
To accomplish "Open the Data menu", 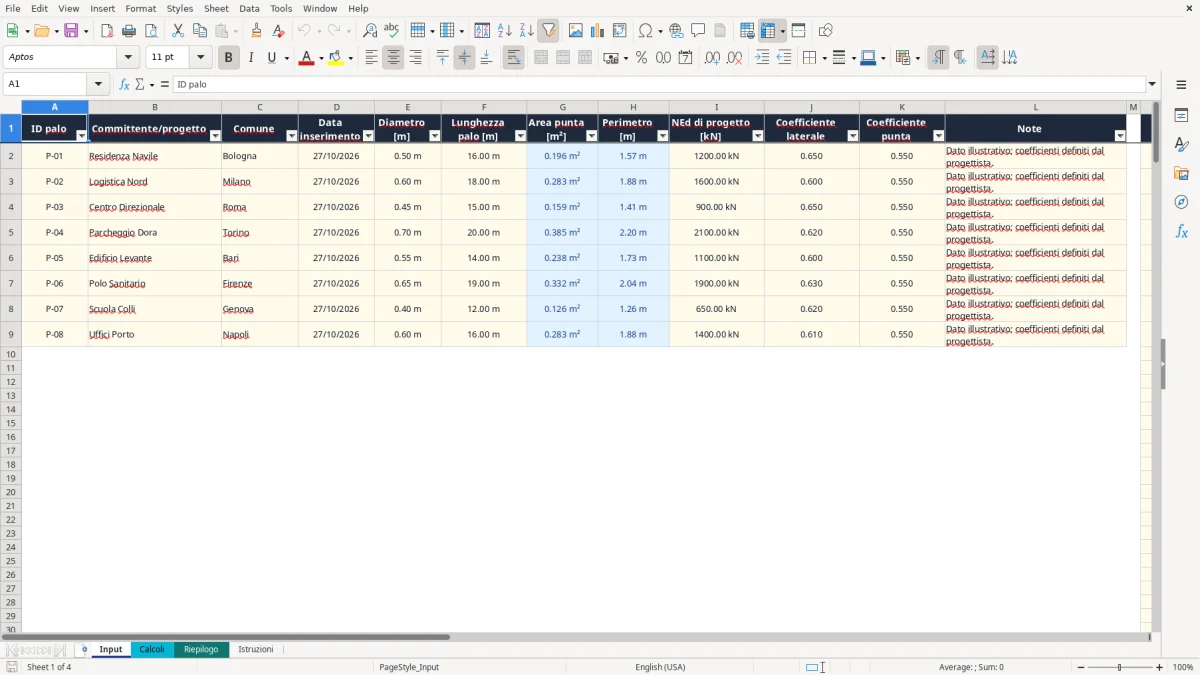I will [249, 8].
